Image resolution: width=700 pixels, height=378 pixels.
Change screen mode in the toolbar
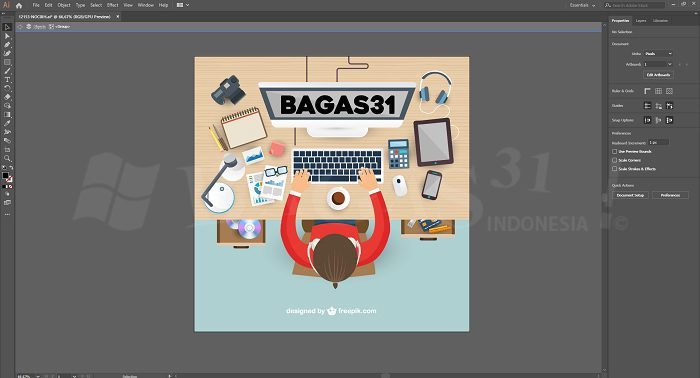tap(7, 203)
